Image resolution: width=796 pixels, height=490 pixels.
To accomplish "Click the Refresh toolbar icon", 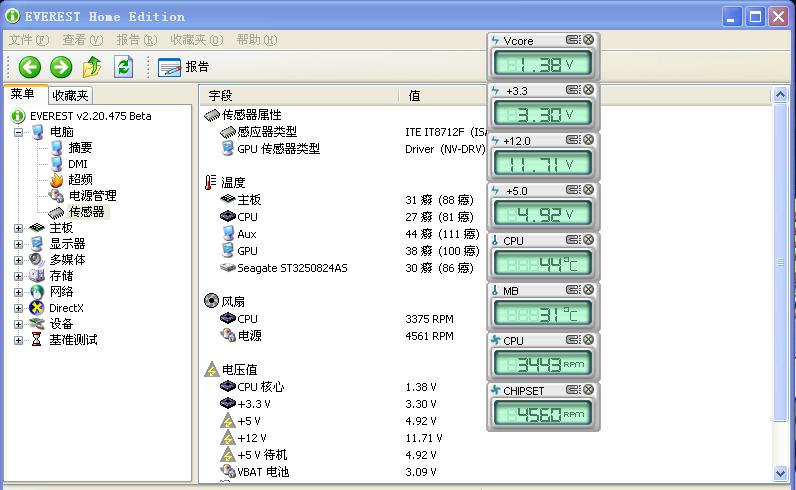I will tap(123, 67).
